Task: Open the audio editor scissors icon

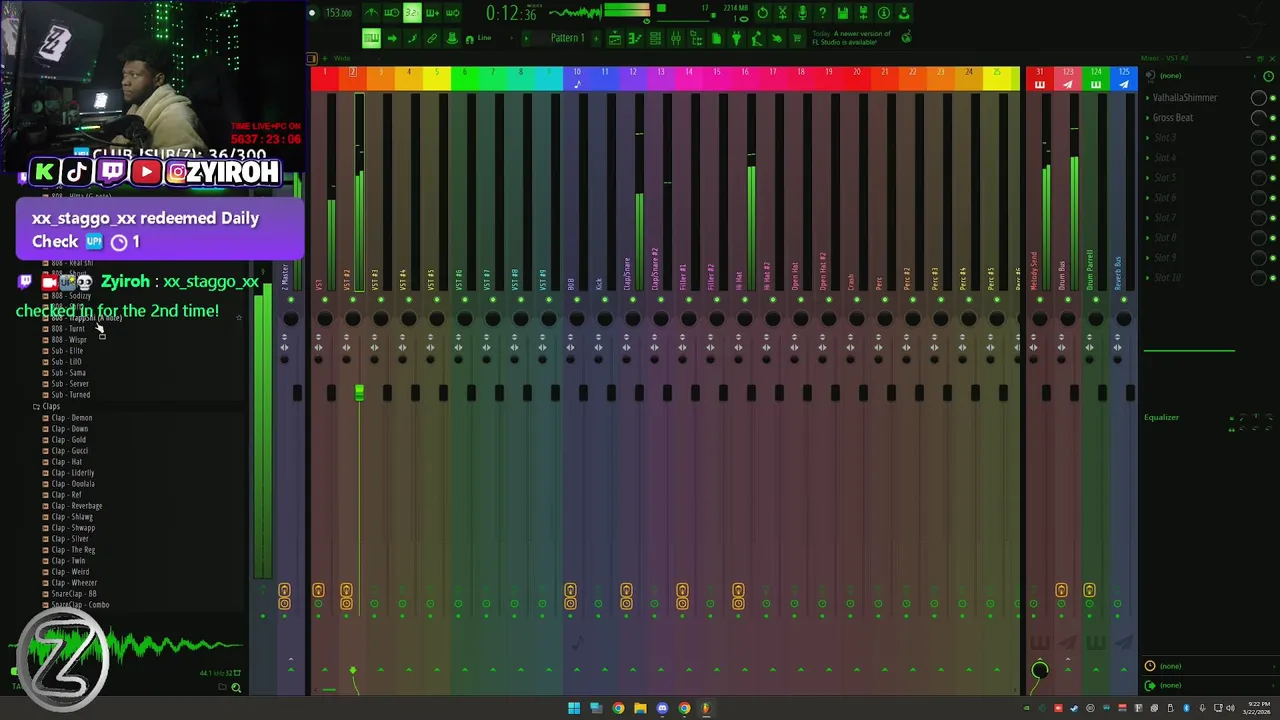Action: tap(782, 13)
